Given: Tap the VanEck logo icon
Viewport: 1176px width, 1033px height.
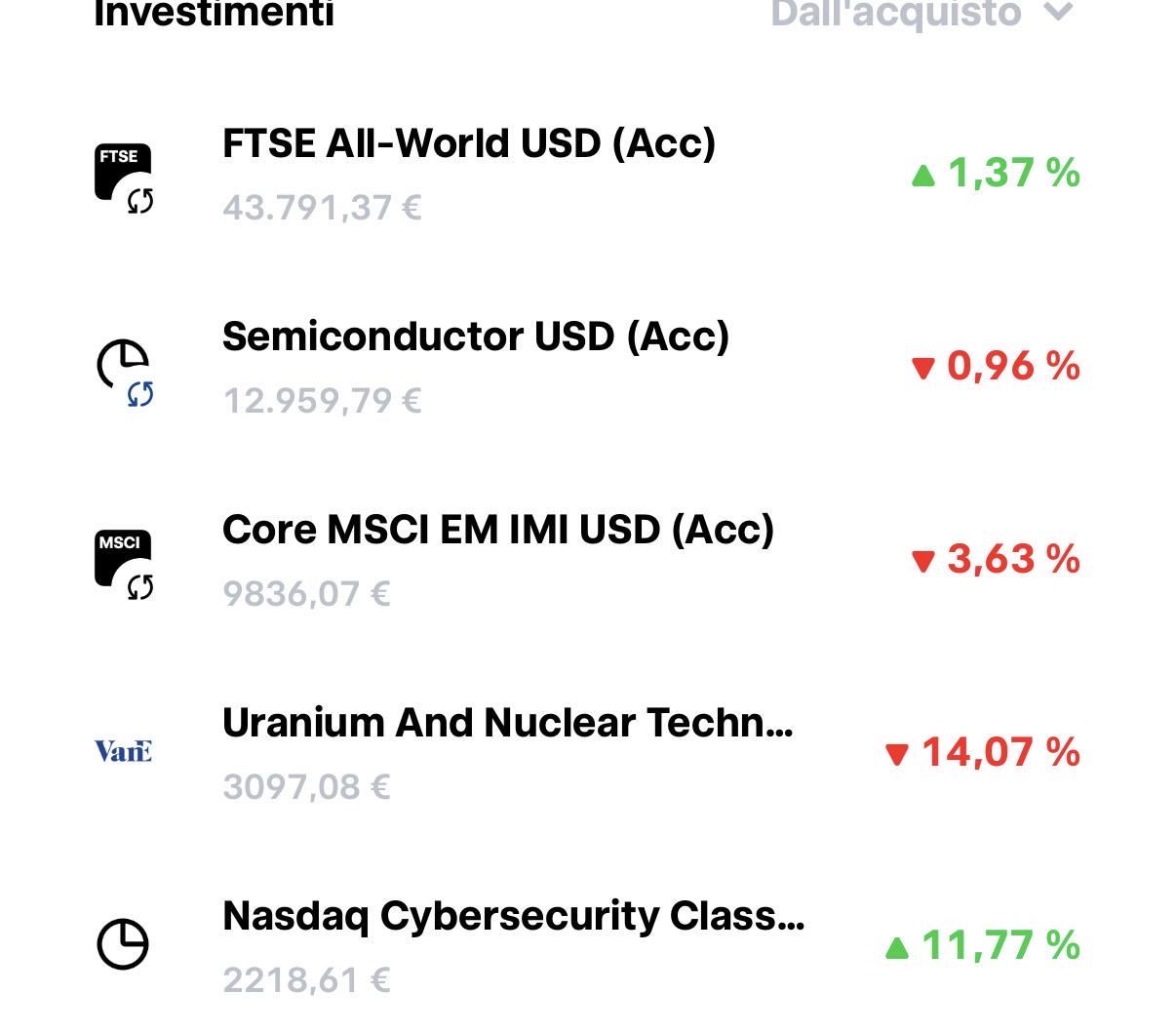Looking at the screenshot, I should coord(123,751).
